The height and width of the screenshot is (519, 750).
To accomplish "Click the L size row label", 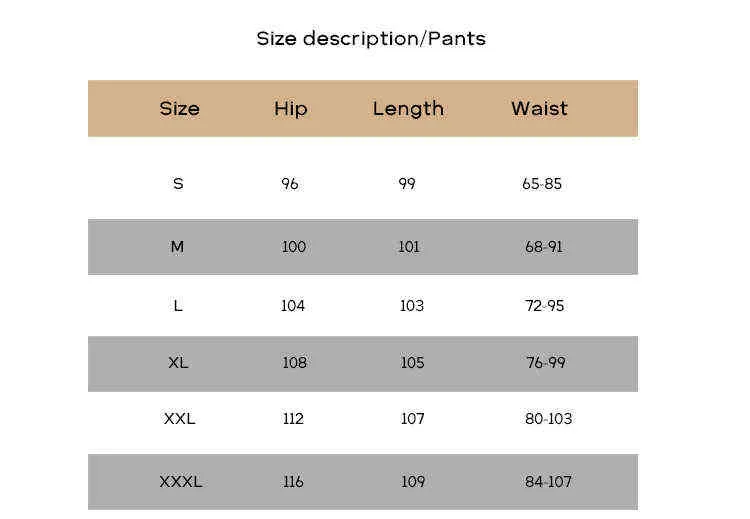I will [x=178, y=306].
